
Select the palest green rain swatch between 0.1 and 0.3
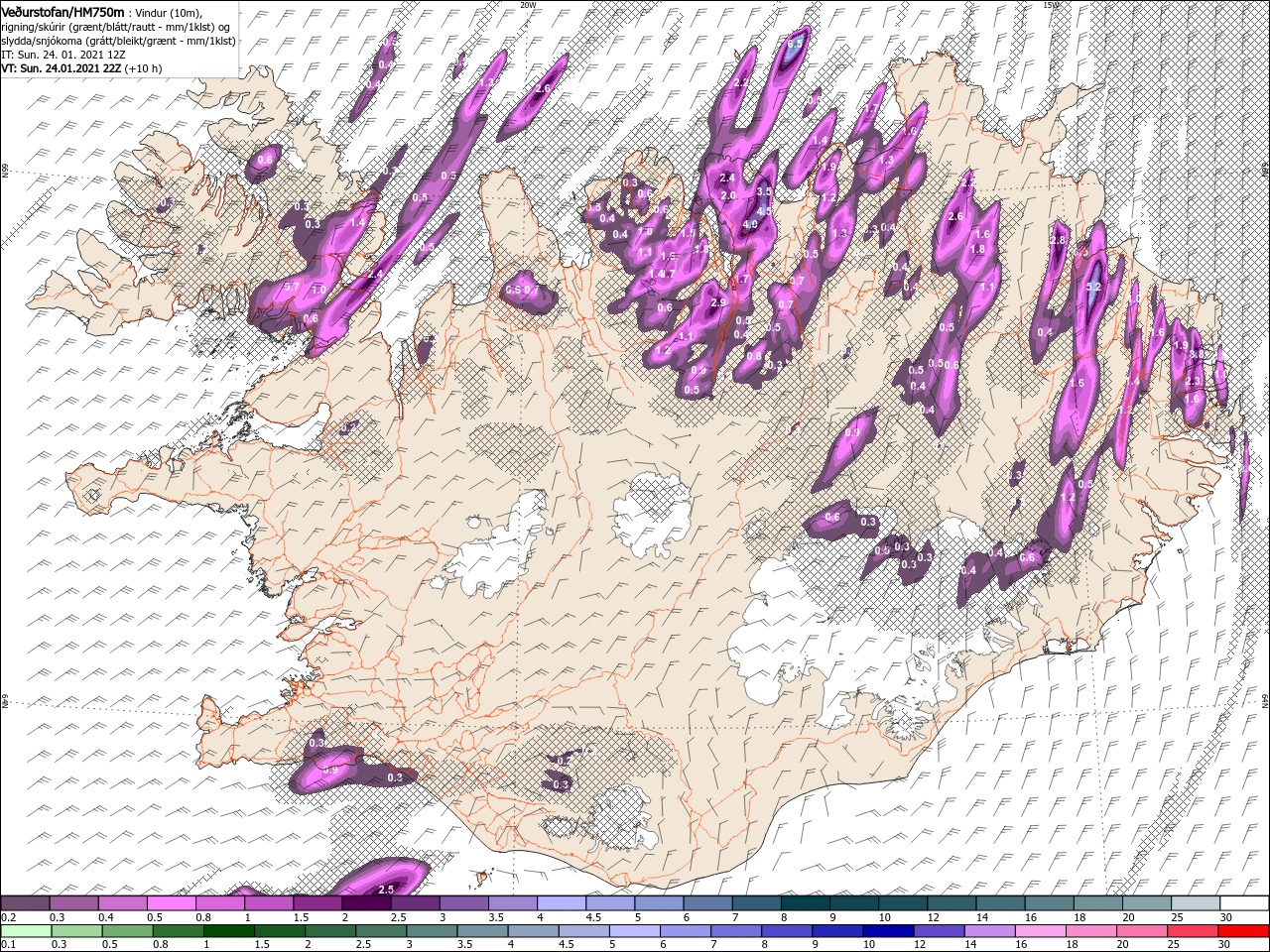[25, 930]
